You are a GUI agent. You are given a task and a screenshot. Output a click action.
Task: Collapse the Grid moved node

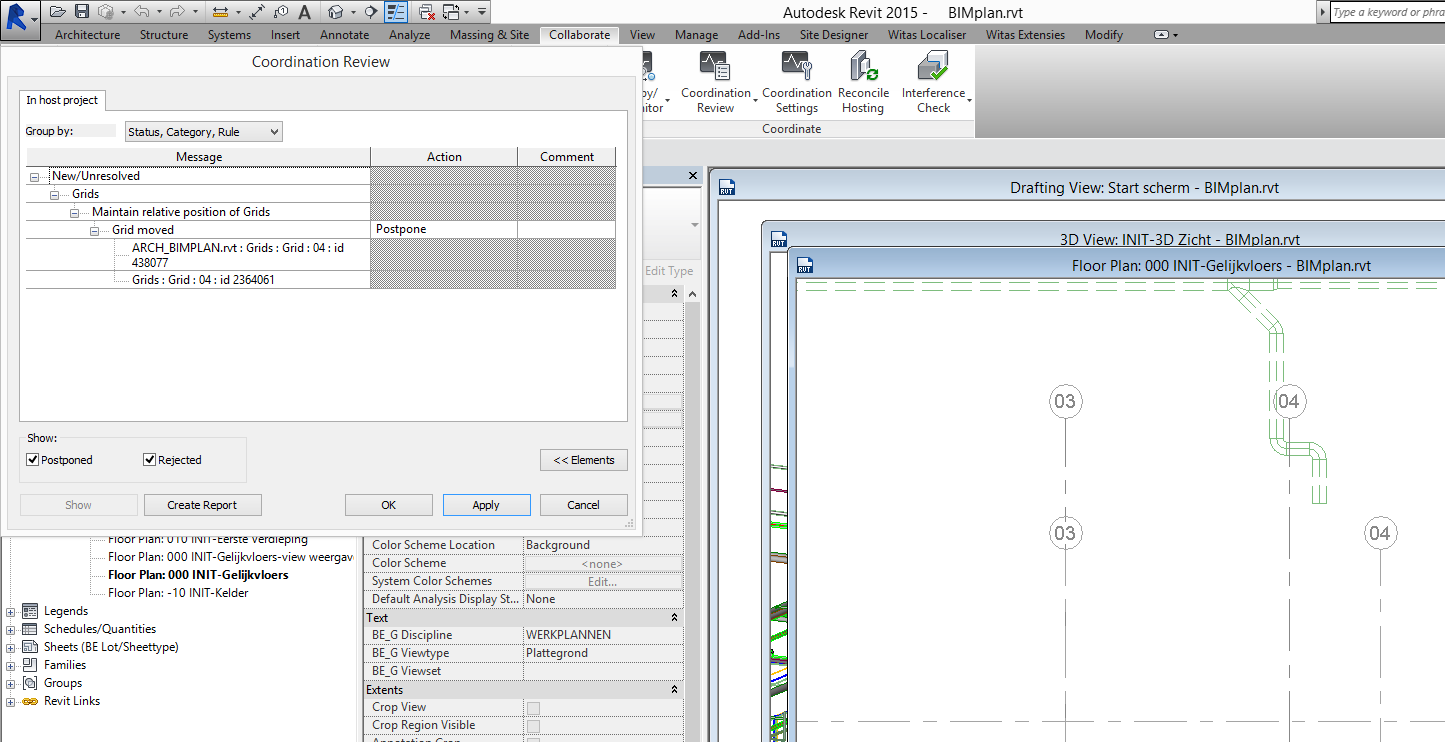click(95, 231)
